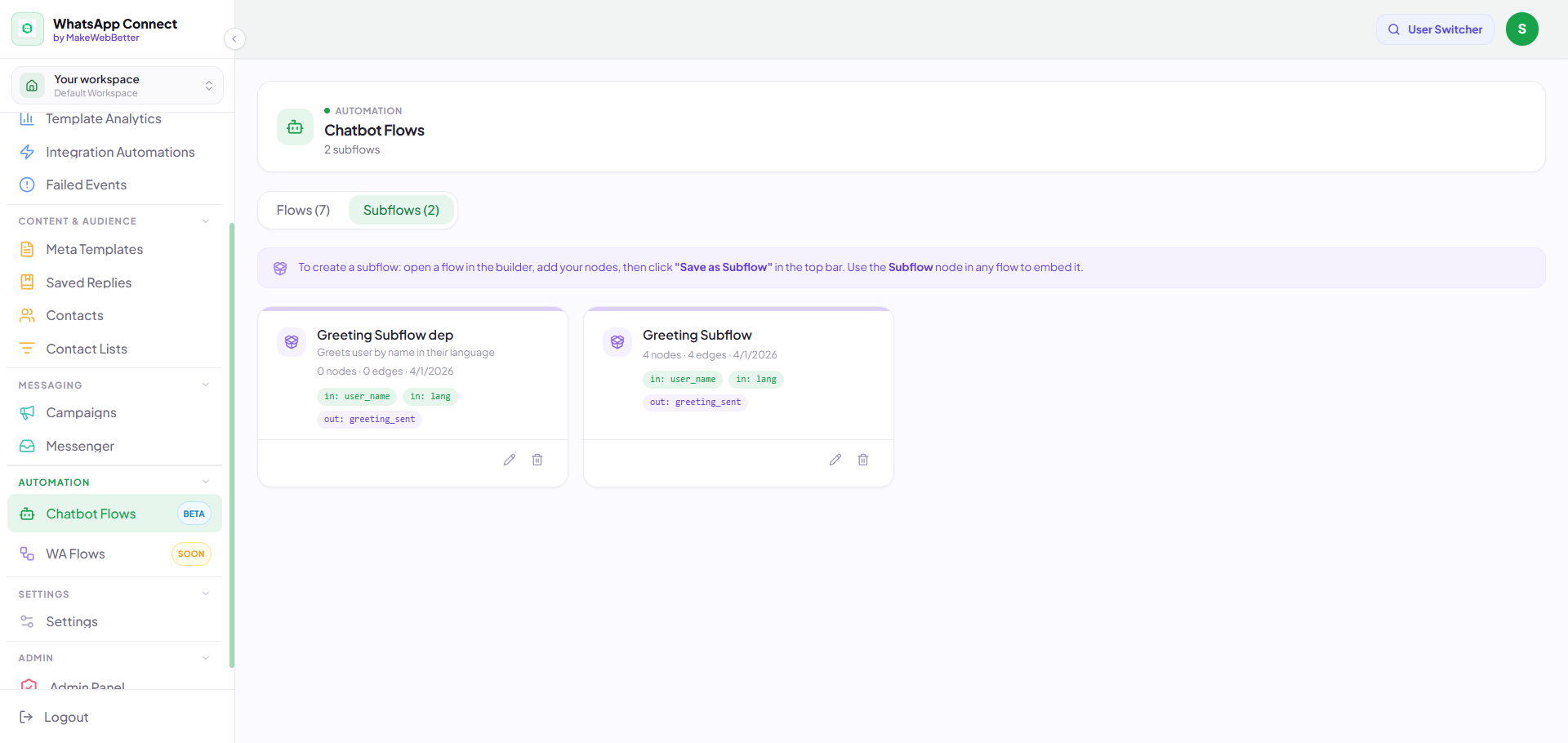
Task: Open the workspace selector dropdown
Action: click(x=117, y=86)
